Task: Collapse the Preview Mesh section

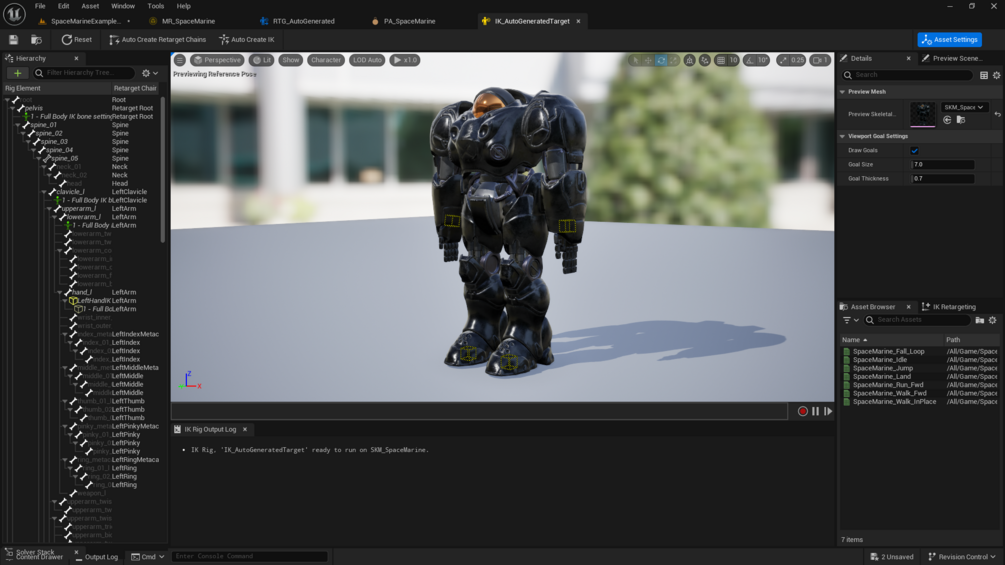Action: (842, 92)
